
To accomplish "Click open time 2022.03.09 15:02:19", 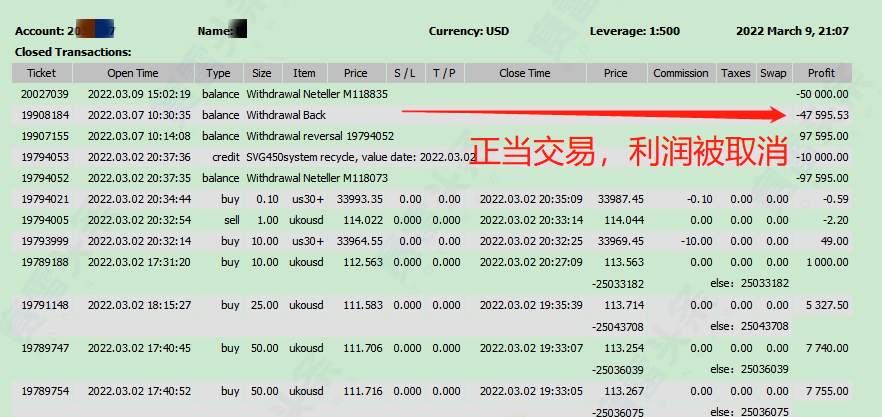I will [139, 94].
